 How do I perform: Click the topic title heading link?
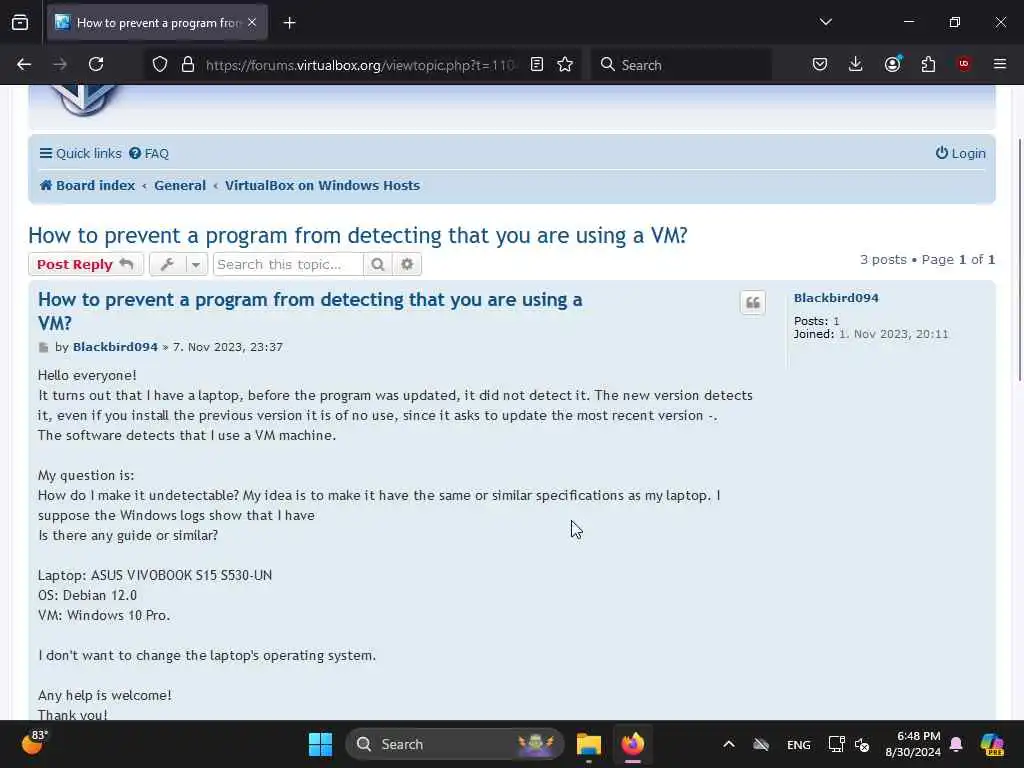coord(358,235)
